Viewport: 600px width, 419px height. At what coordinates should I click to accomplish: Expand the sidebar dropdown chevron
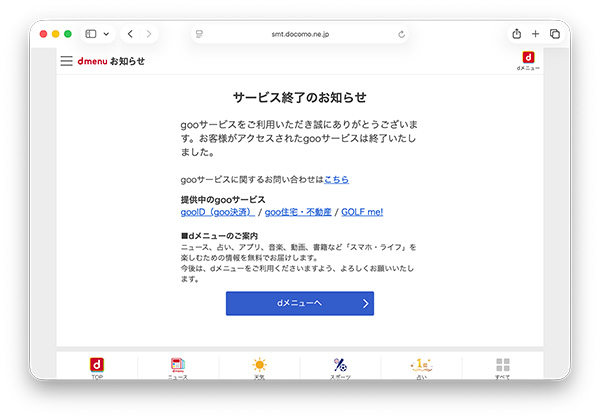[x=106, y=34]
